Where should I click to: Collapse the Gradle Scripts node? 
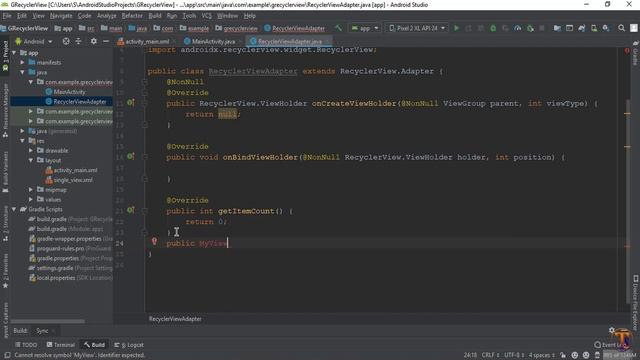click(14, 209)
